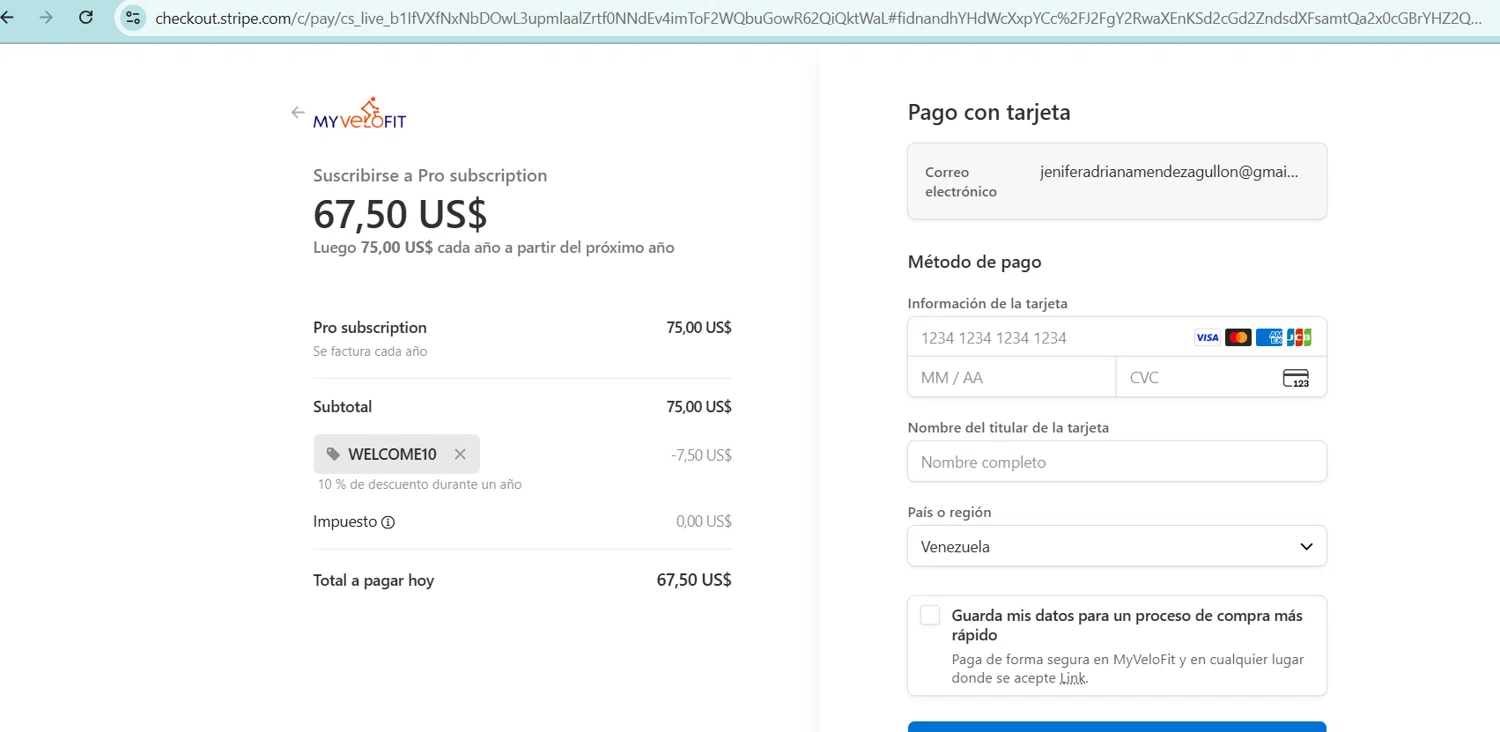Focus the CVC input field
This screenshot has width=1500, height=732.
point(1221,378)
